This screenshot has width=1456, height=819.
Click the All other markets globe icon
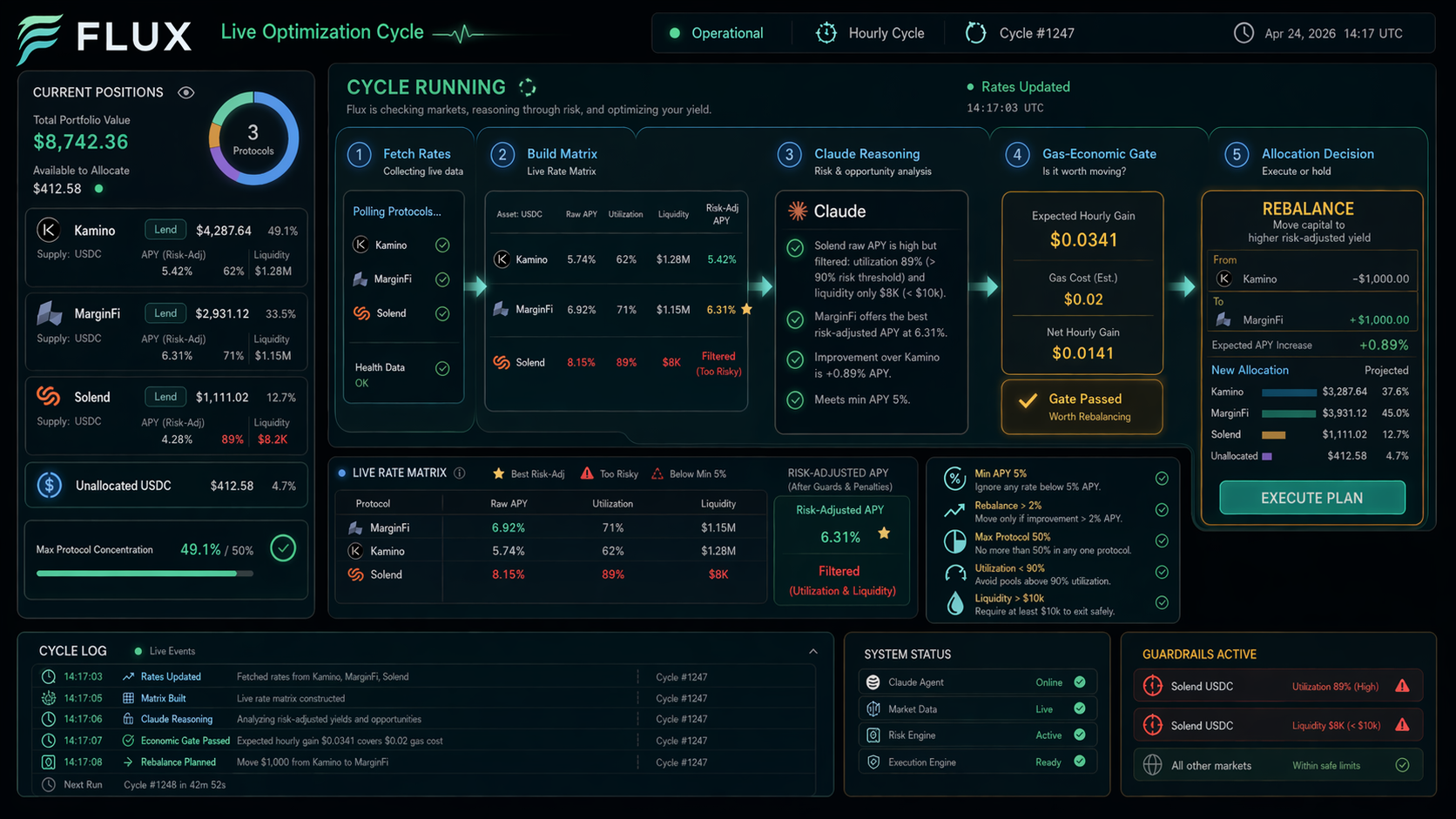coord(1152,765)
